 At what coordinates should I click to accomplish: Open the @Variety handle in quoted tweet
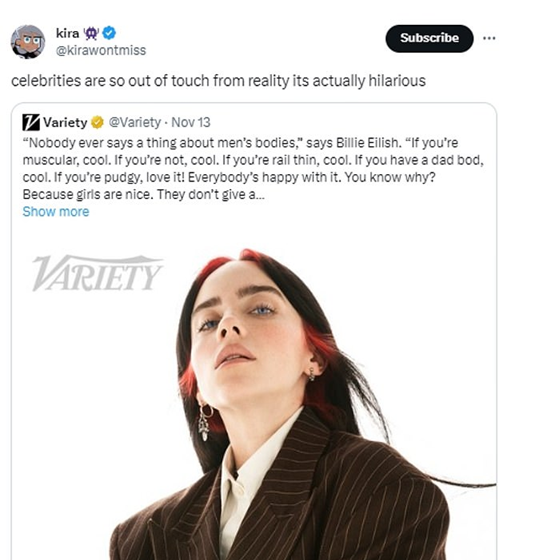click(x=135, y=122)
